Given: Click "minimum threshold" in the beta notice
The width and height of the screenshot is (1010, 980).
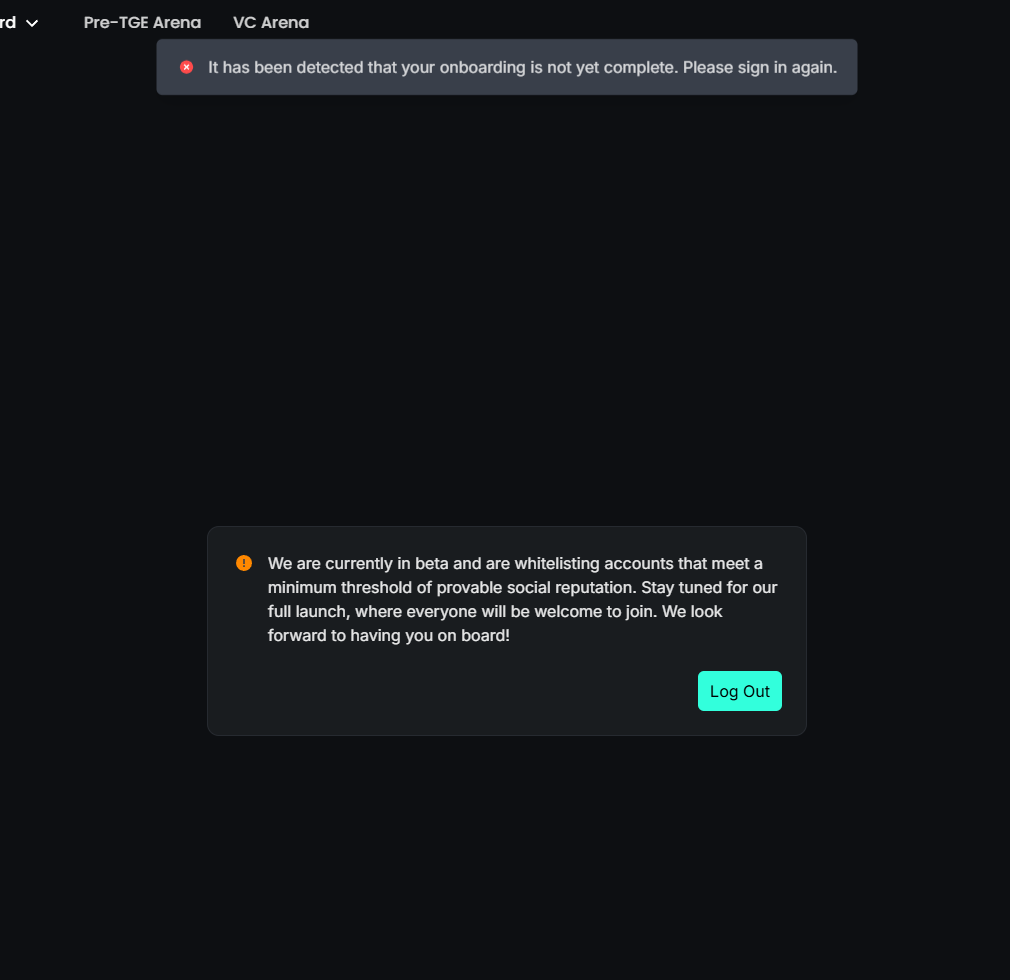Looking at the screenshot, I should (335, 587).
